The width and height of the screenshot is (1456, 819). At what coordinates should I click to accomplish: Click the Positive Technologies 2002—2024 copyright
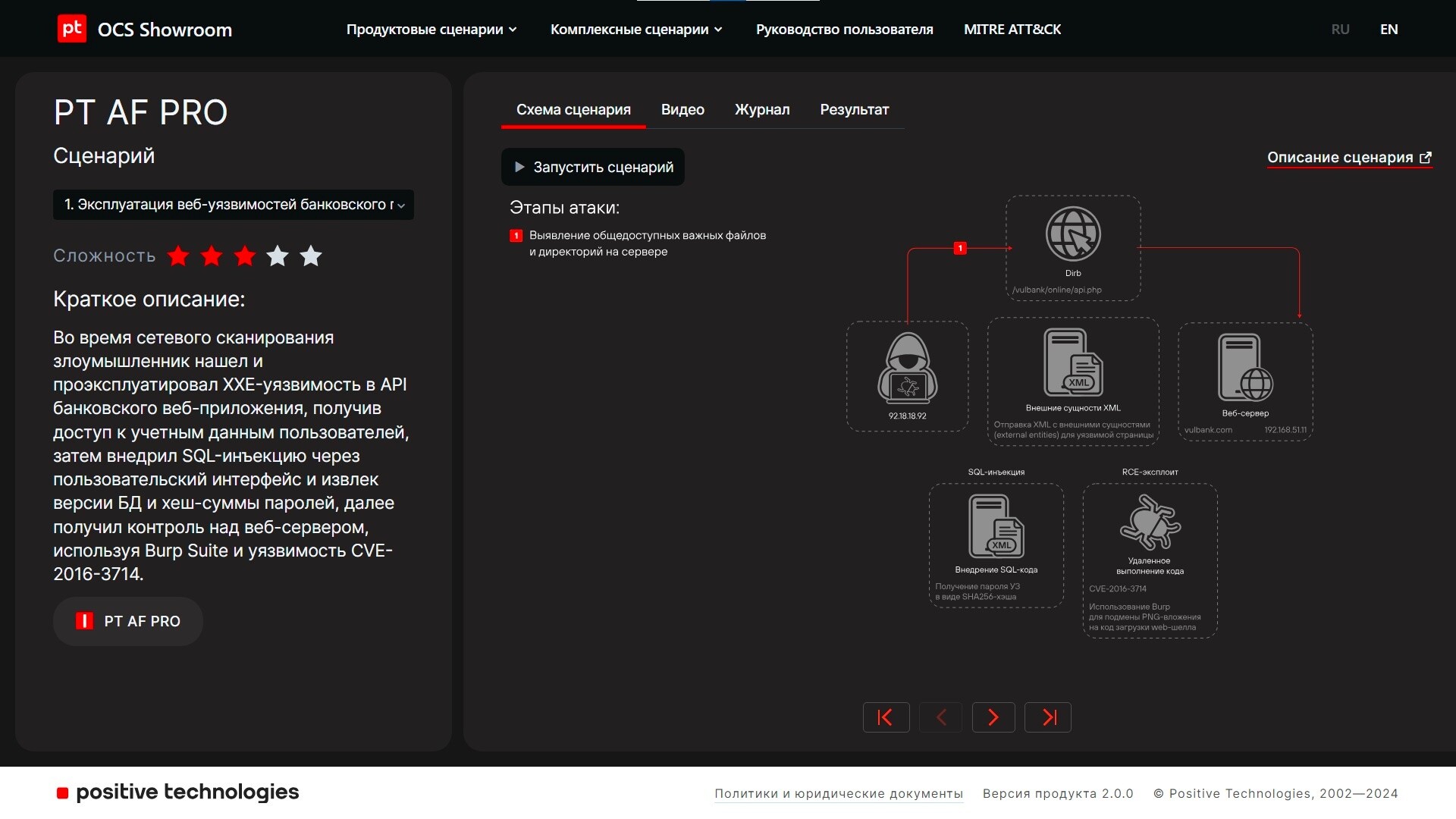click(x=1276, y=794)
